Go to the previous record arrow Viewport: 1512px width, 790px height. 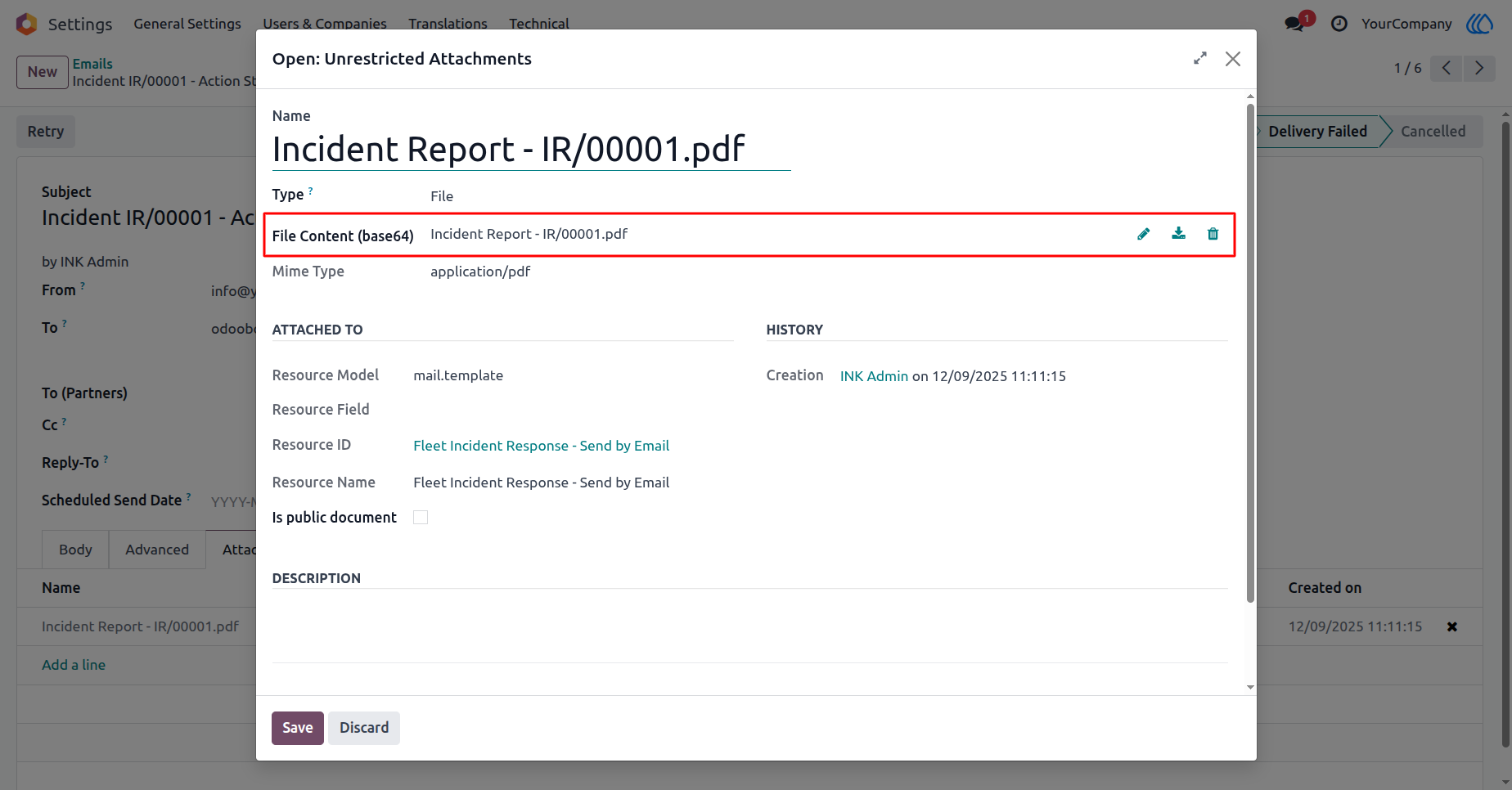(1447, 68)
